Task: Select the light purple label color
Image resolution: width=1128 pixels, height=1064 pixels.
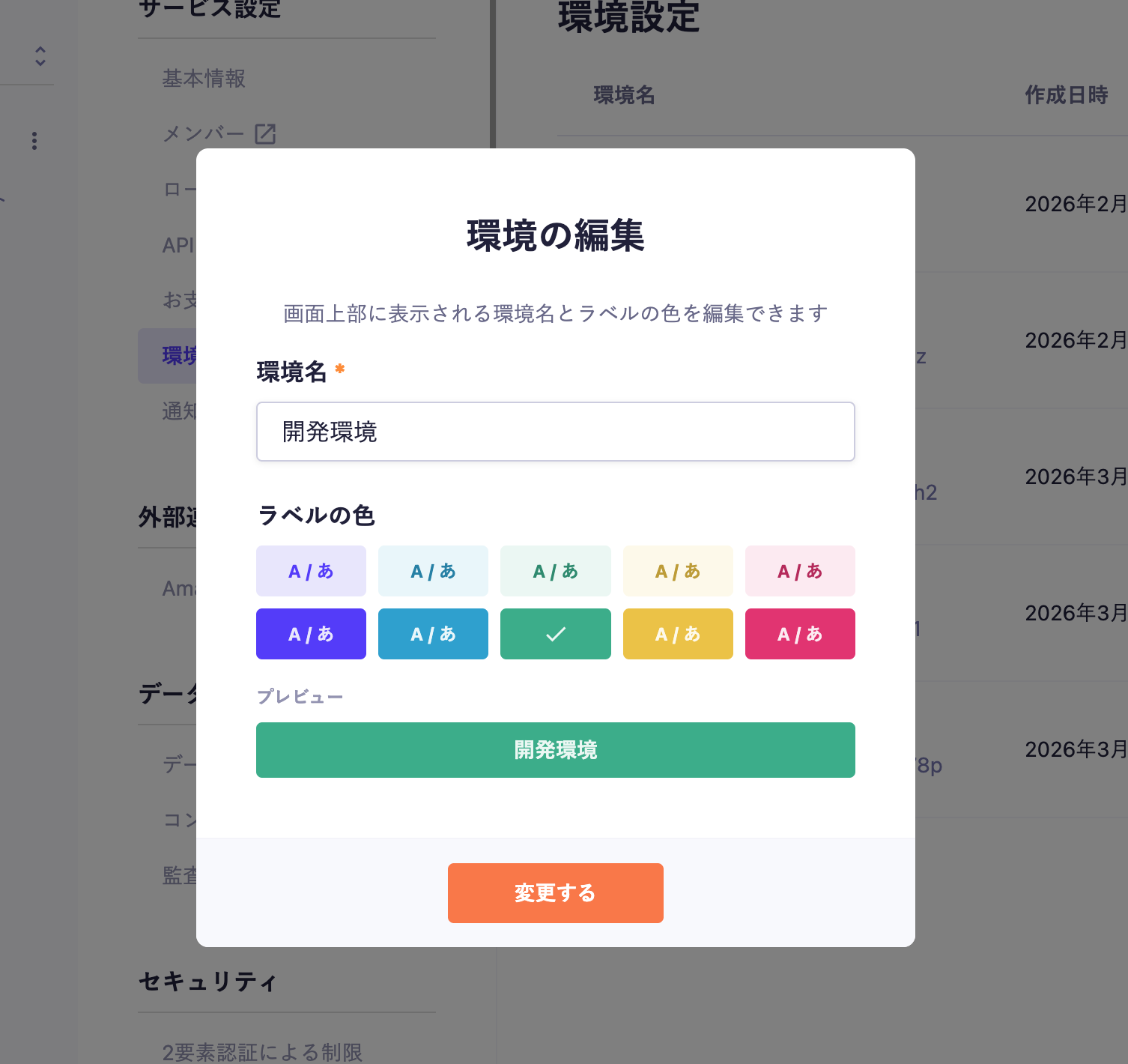Action: [311, 570]
